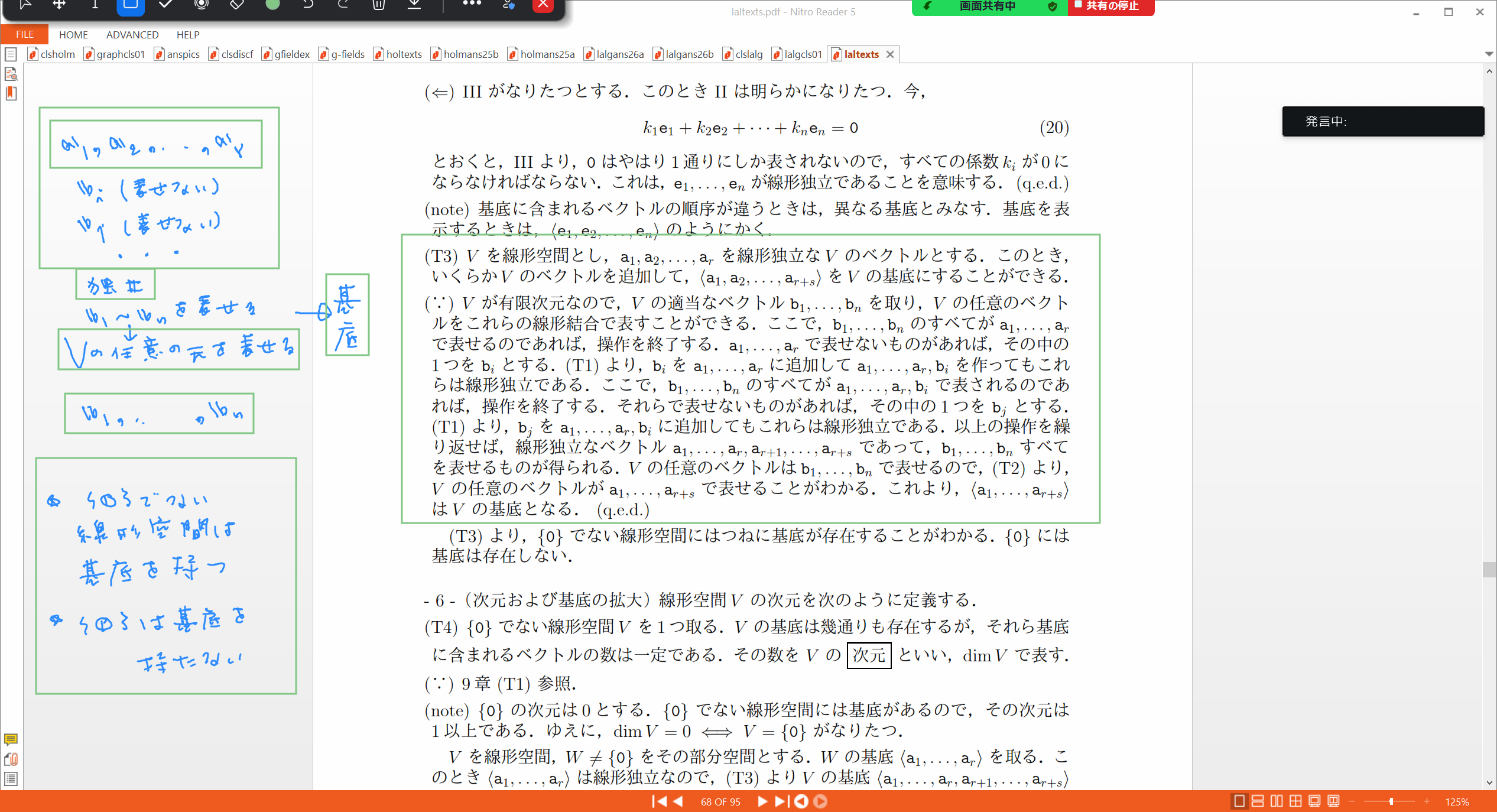The width and height of the screenshot is (1497, 812).
Task: Open the ADVANCED ribbon tab
Action: click(x=132, y=35)
